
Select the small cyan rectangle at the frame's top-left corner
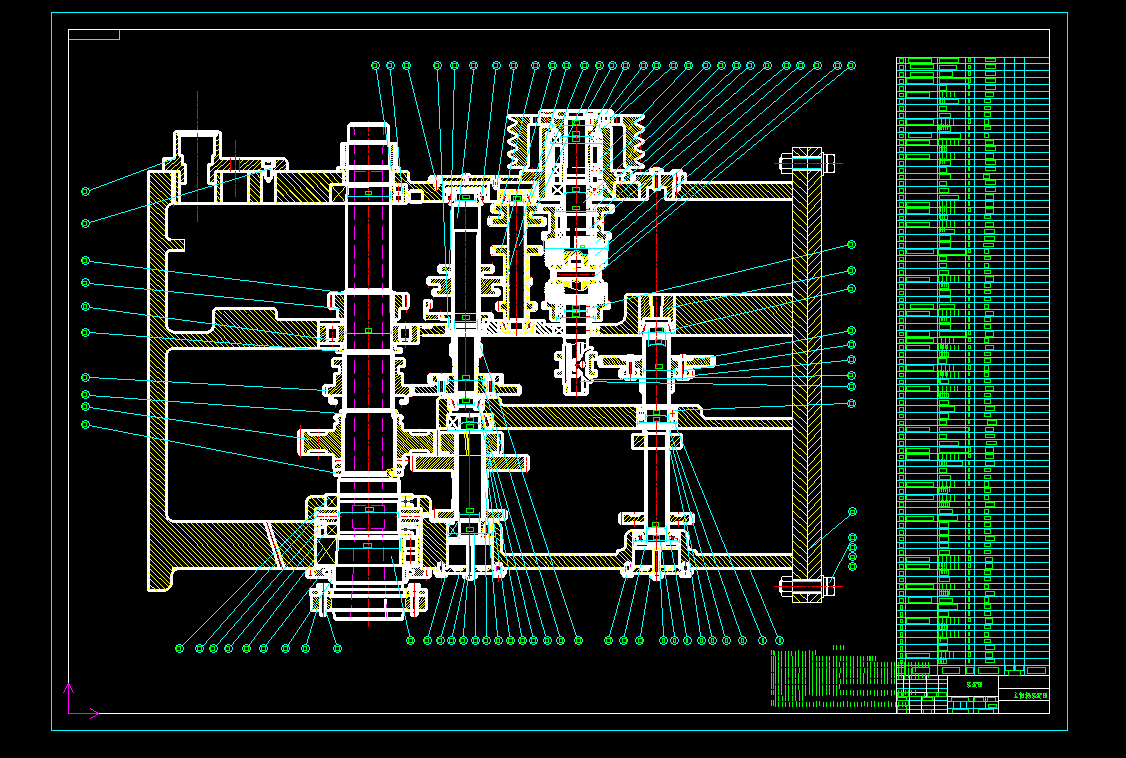point(94,34)
